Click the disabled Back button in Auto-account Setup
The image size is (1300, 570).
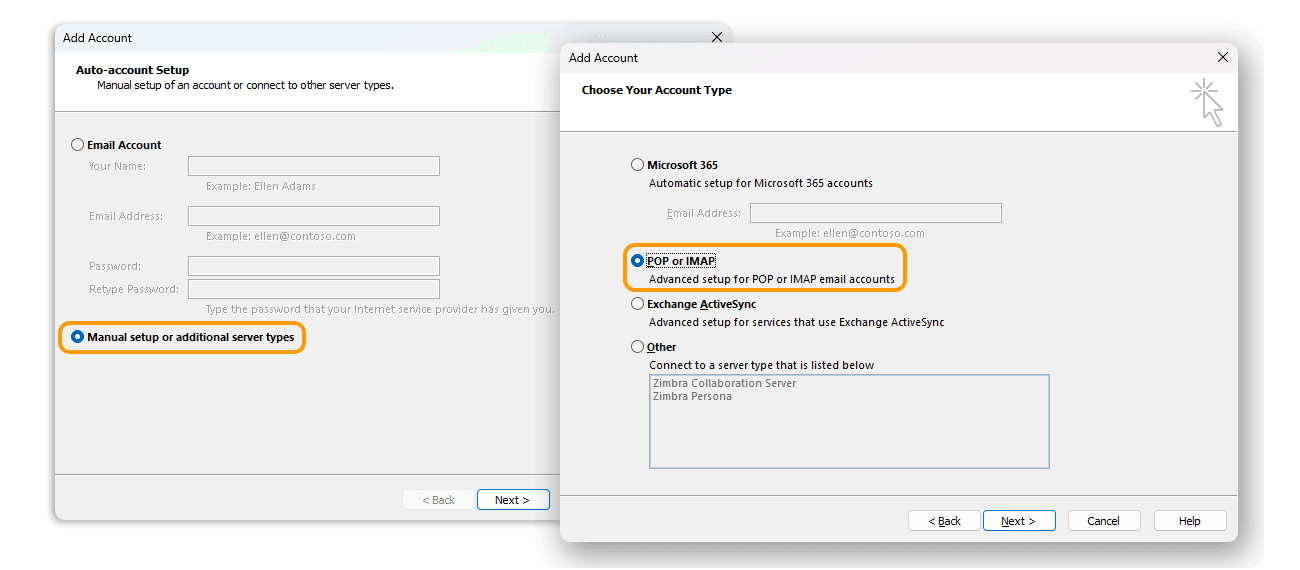(x=438, y=500)
